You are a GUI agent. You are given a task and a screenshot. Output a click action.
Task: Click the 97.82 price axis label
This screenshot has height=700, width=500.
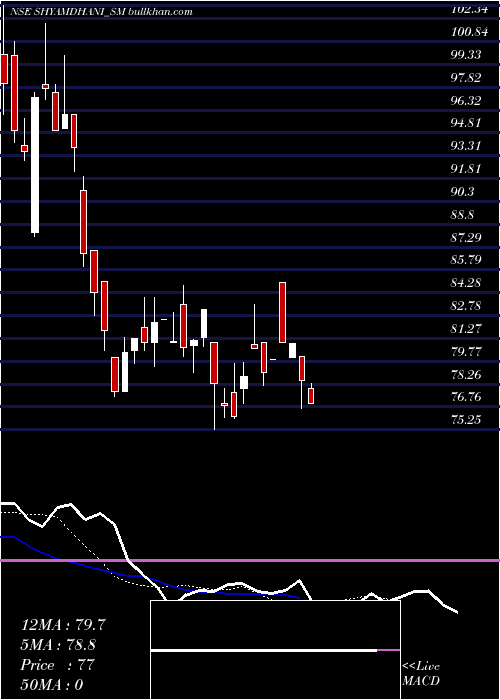tap(466, 78)
